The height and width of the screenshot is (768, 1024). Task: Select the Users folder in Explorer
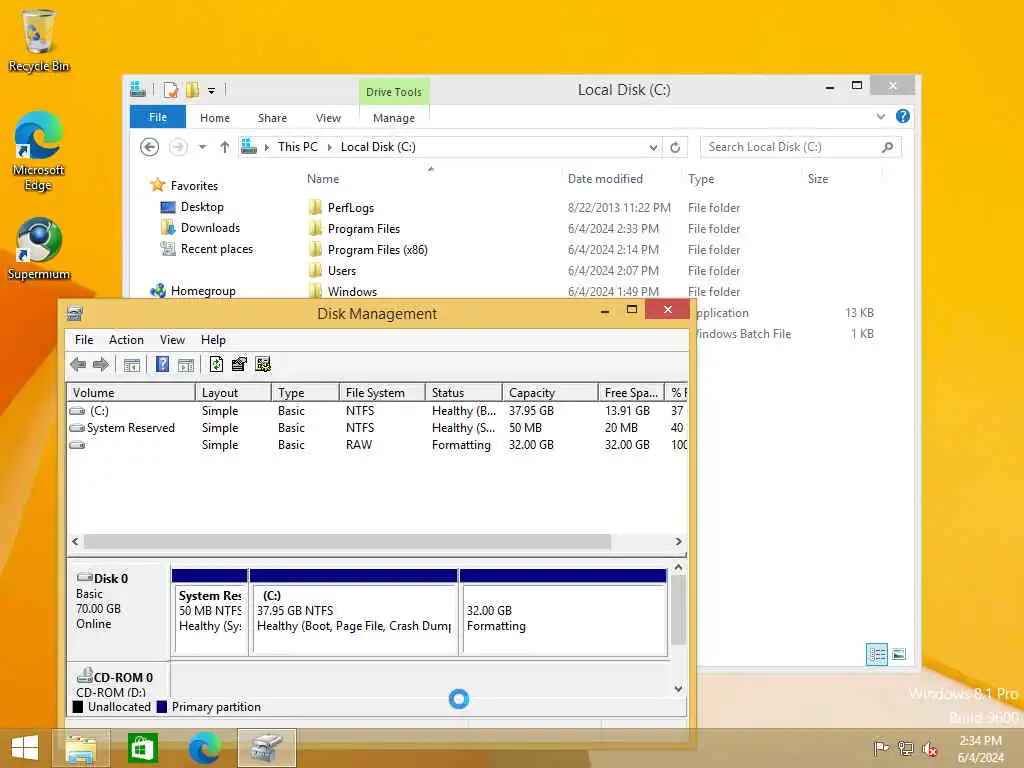[x=342, y=270]
